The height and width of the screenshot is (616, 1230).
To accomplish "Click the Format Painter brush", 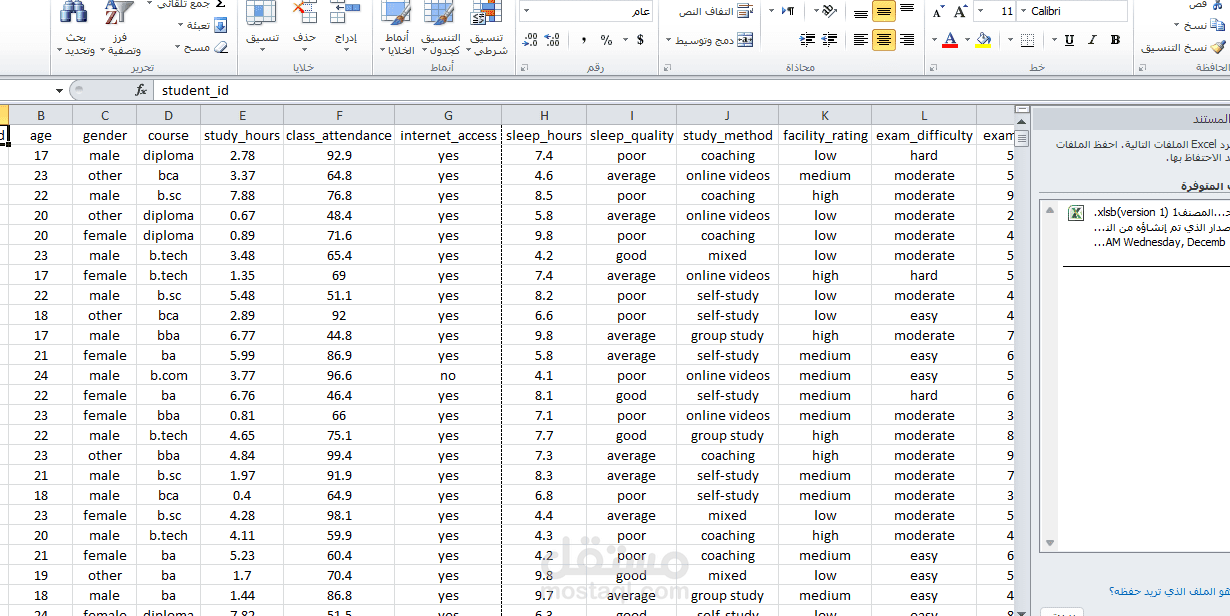I will [x=1217, y=47].
